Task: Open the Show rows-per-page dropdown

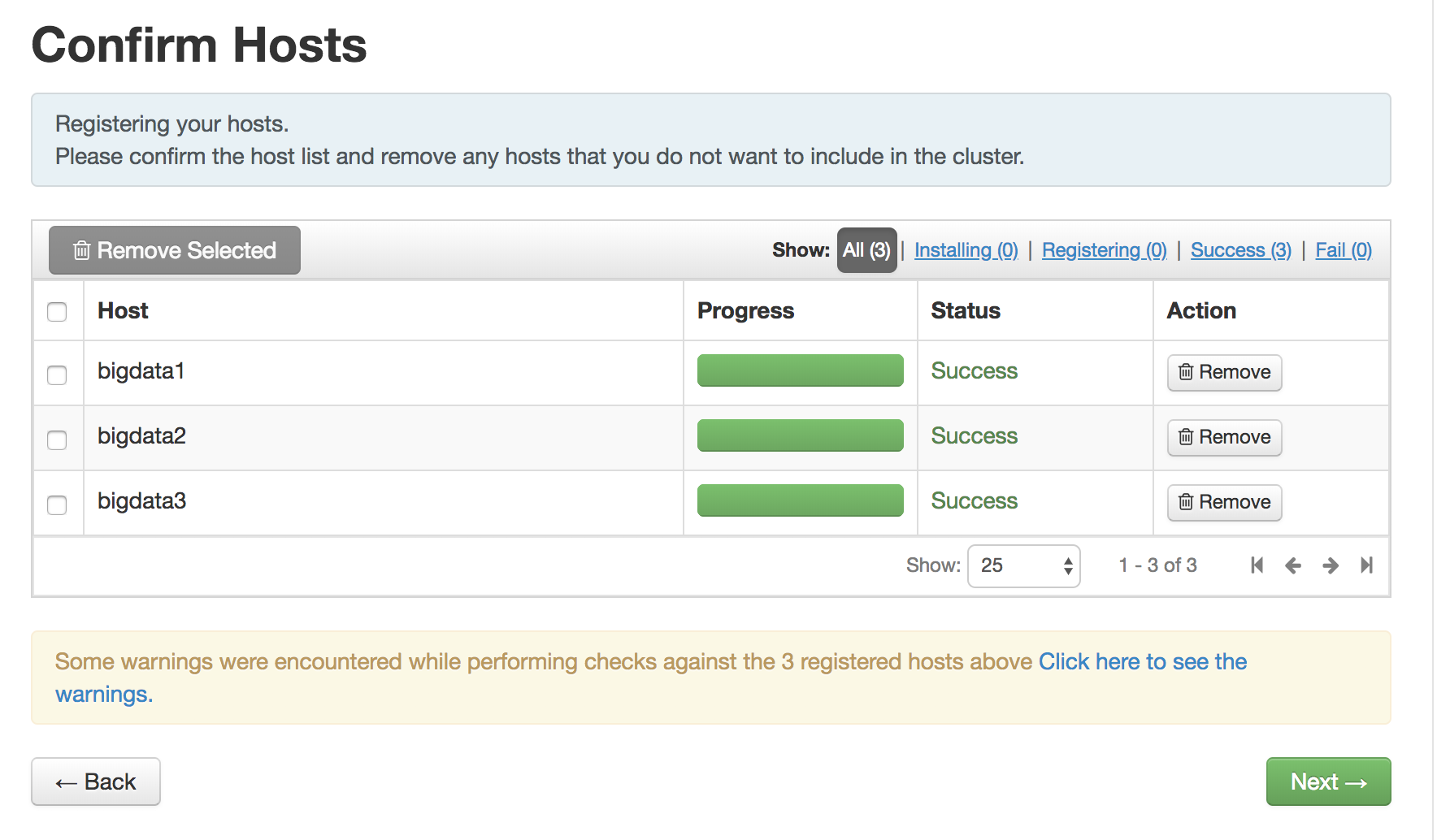Action: [1023, 565]
